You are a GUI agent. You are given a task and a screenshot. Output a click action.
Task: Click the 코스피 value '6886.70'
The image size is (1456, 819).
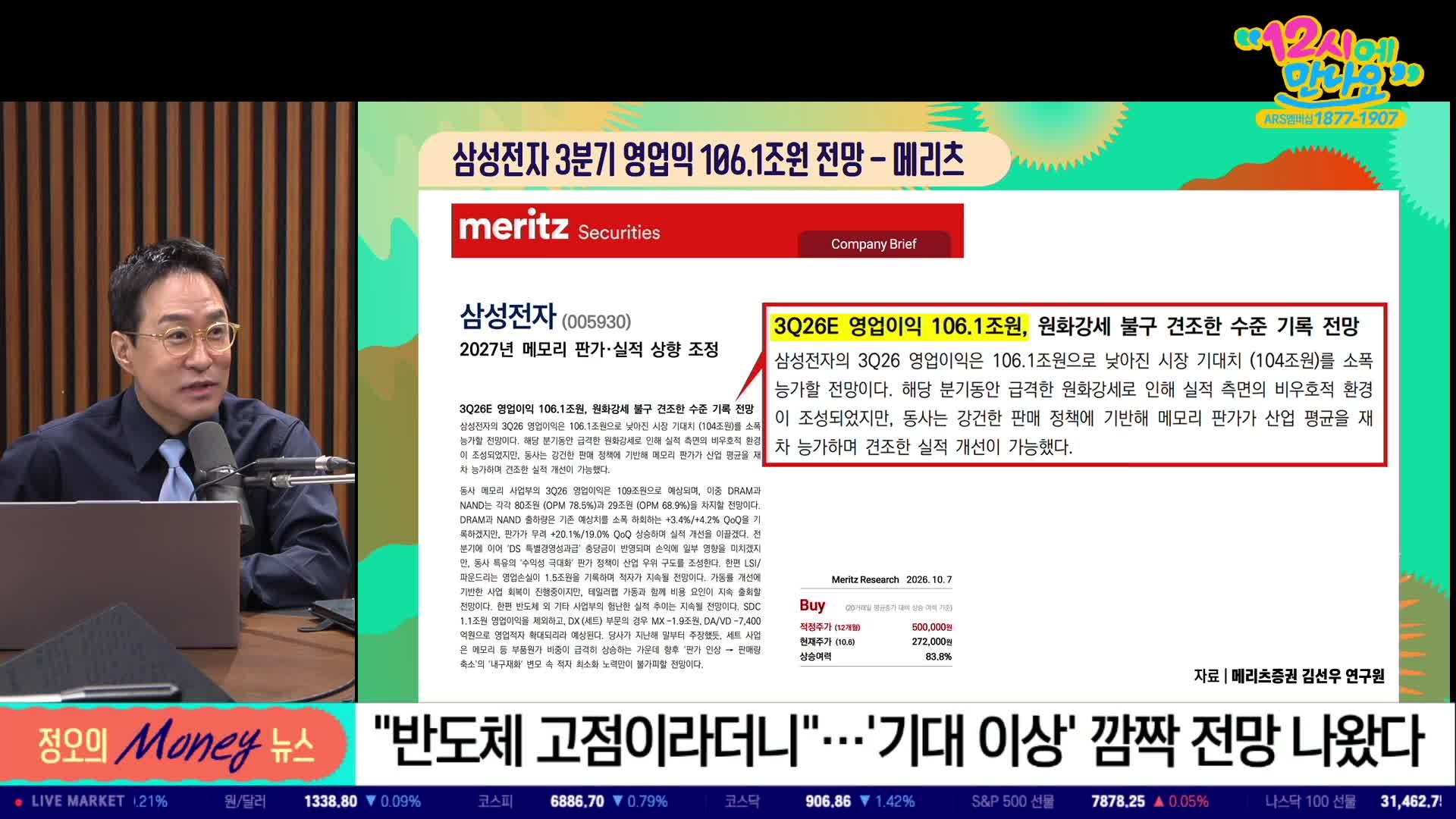point(577,802)
